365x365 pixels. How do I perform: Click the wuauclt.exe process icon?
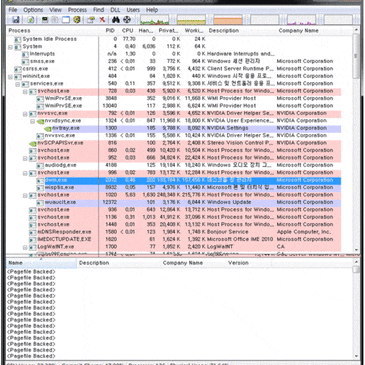[40, 202]
